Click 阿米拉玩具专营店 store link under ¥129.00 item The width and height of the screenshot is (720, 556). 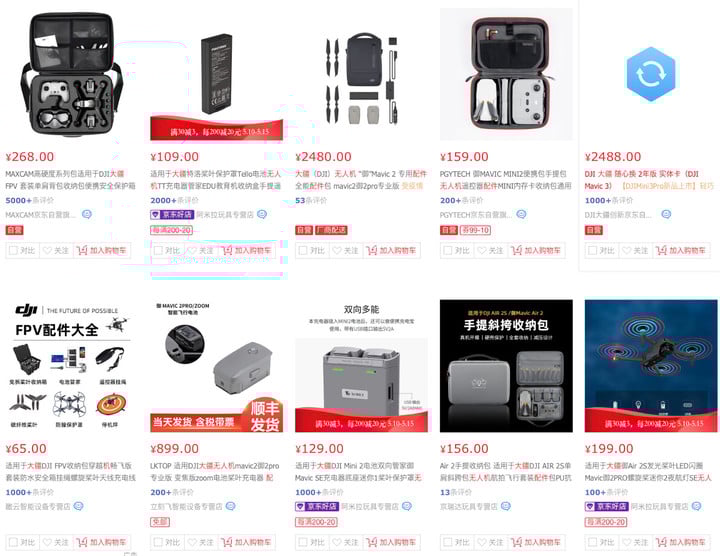(370, 506)
